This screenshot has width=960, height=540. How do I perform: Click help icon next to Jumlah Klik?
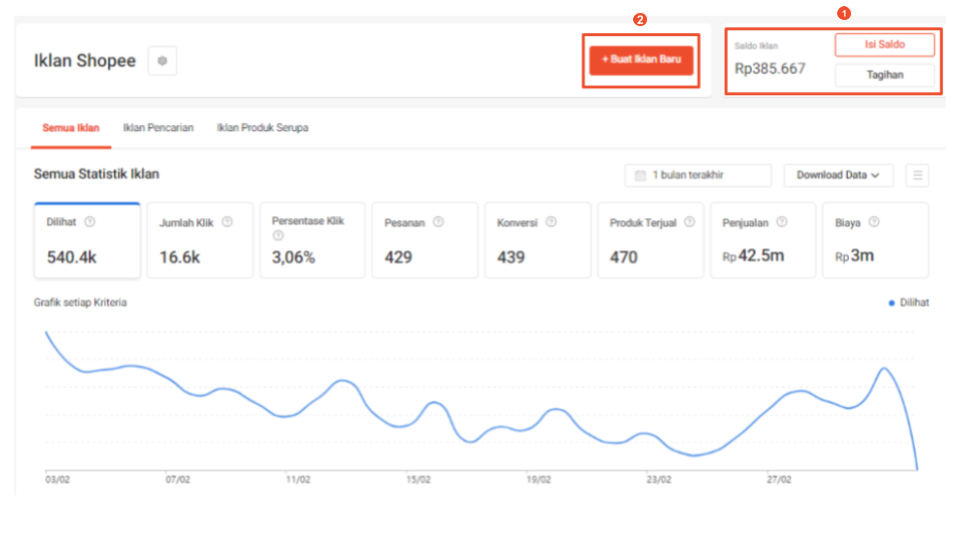pos(227,222)
